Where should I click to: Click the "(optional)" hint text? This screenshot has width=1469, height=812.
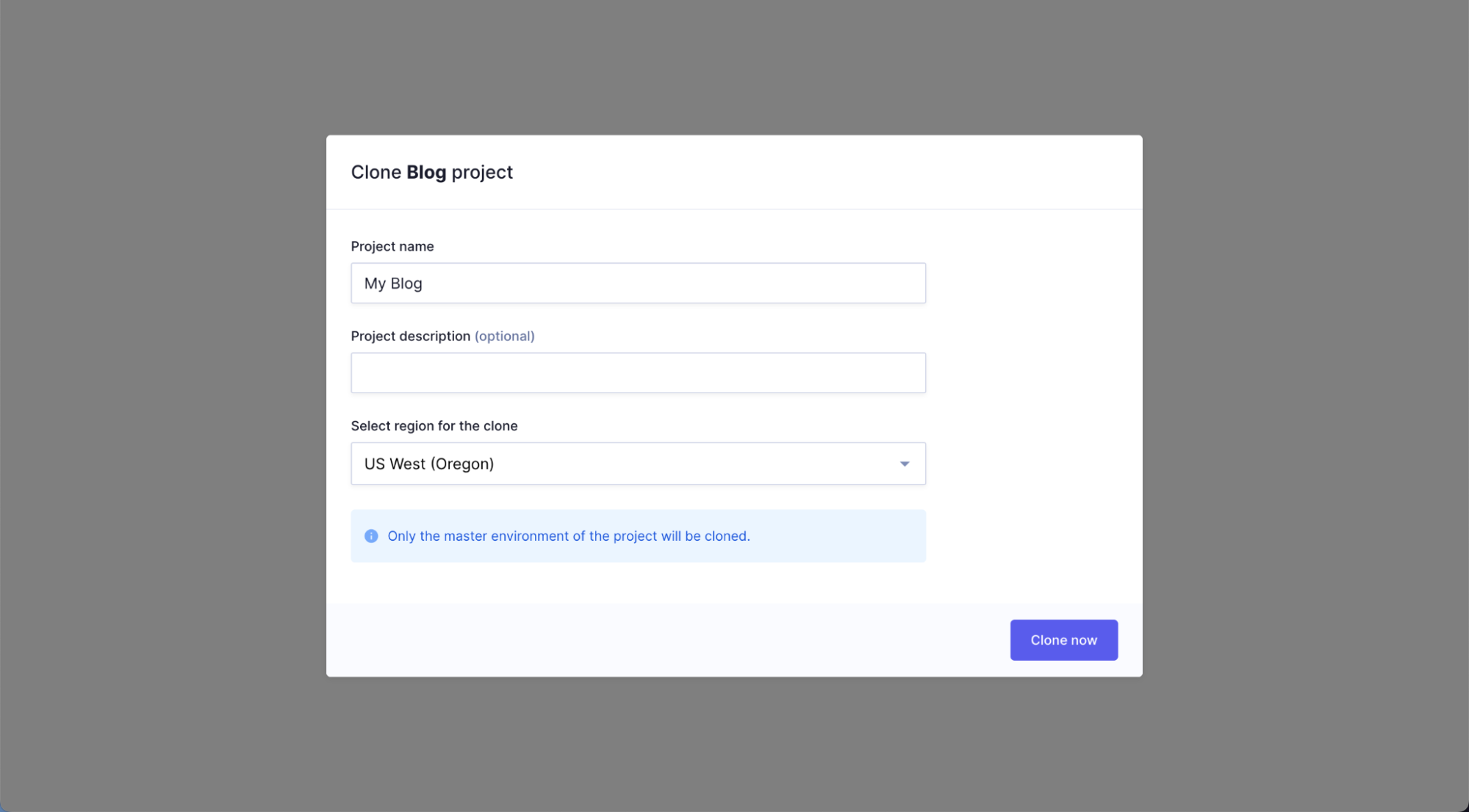(504, 336)
